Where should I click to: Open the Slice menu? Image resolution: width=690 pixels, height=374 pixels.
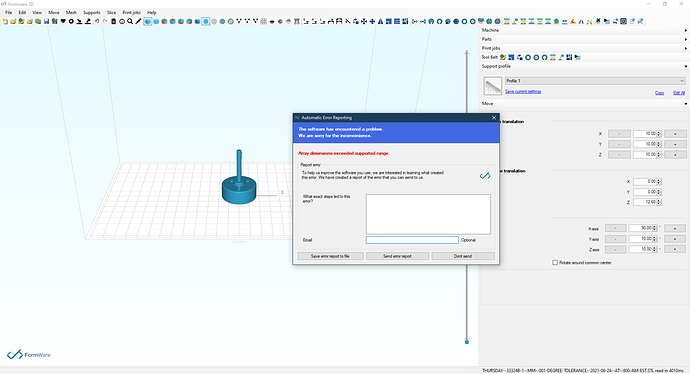(111, 13)
